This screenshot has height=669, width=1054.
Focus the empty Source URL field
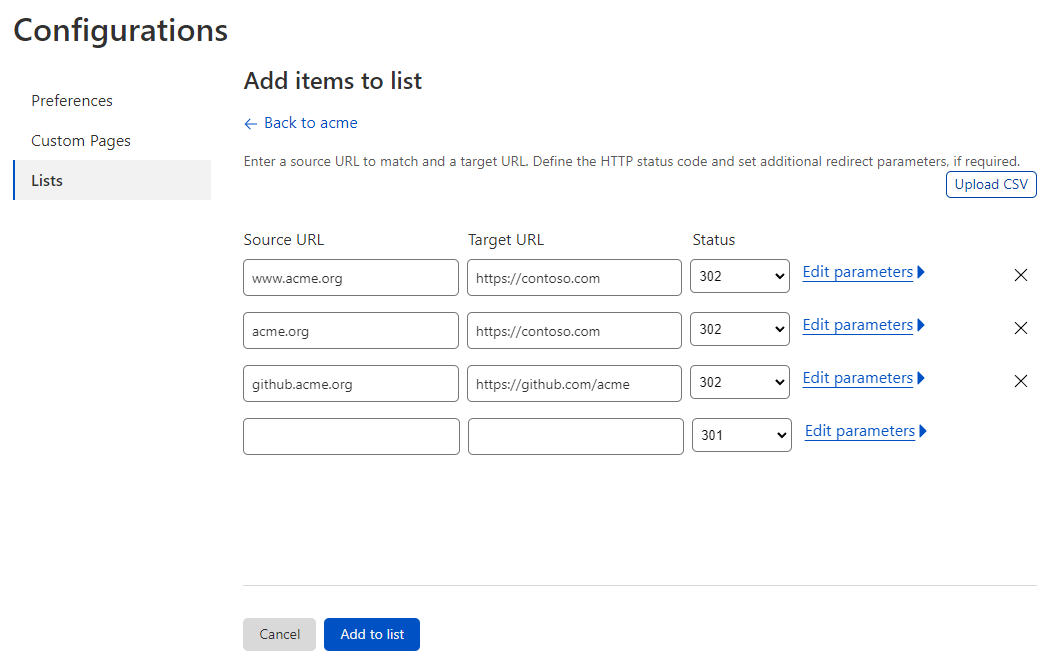tap(351, 436)
